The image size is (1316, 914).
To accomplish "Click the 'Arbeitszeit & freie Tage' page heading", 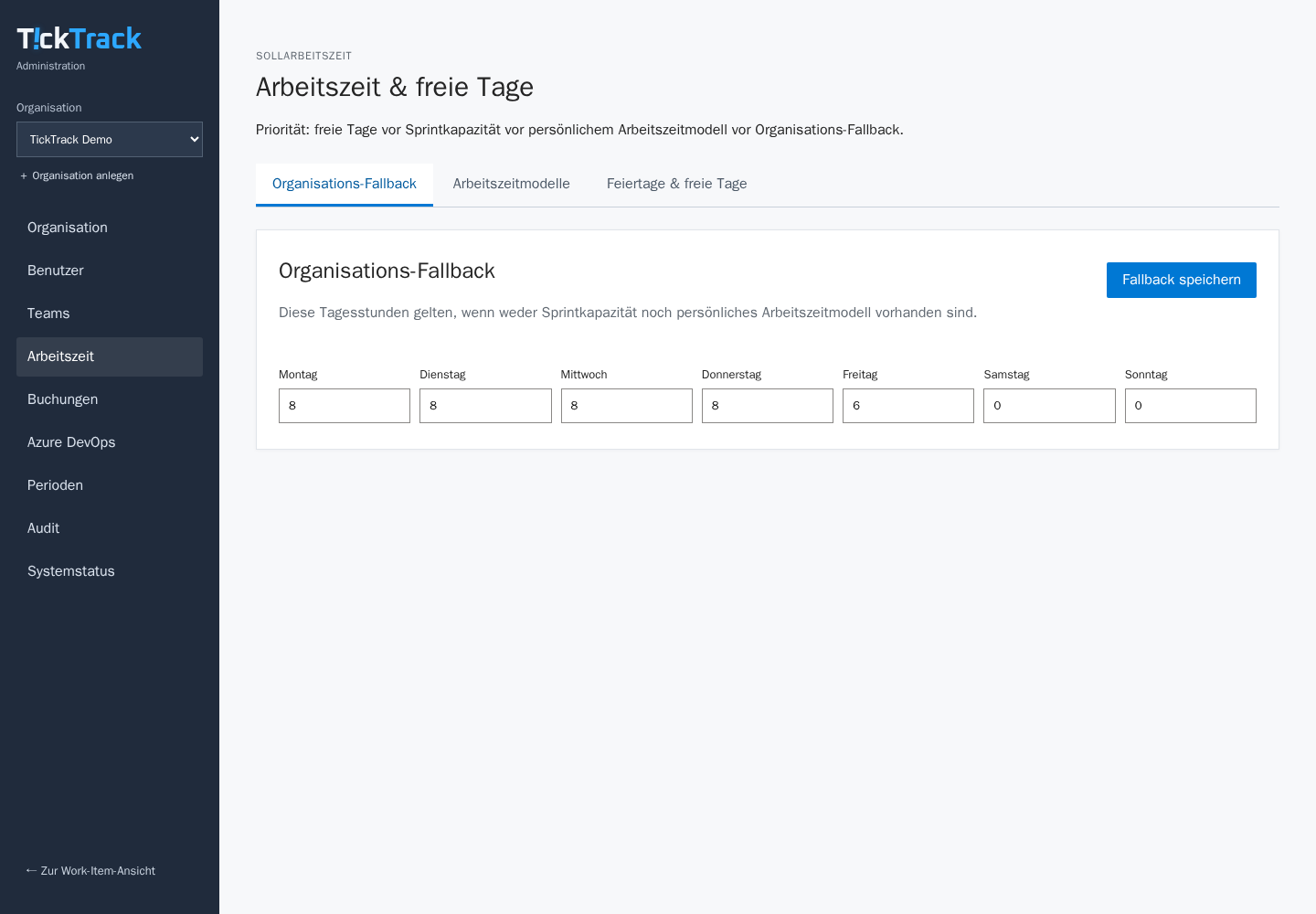I will (x=395, y=88).
